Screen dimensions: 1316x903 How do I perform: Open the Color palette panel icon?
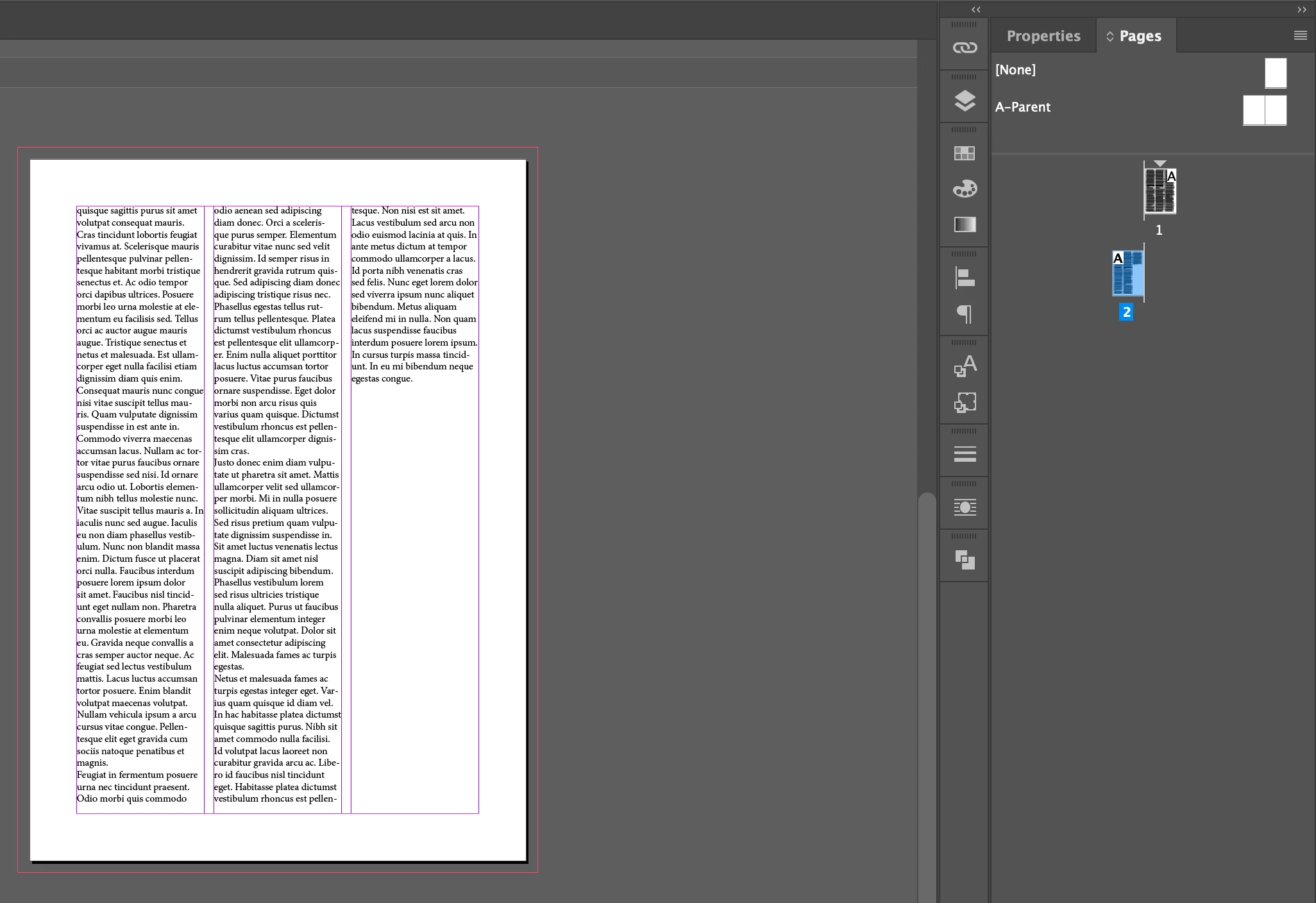point(965,189)
